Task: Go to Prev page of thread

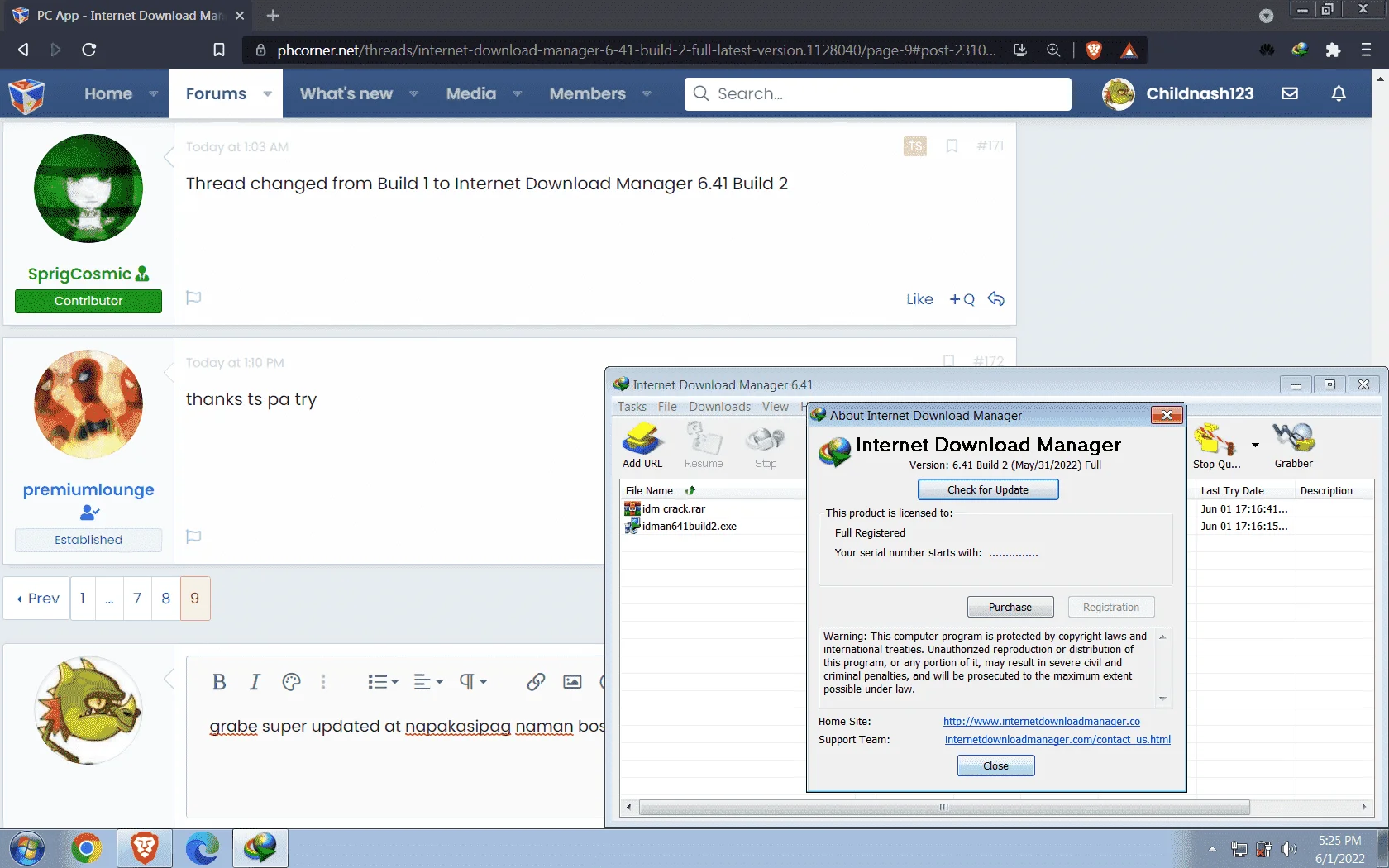Action: 37,598
